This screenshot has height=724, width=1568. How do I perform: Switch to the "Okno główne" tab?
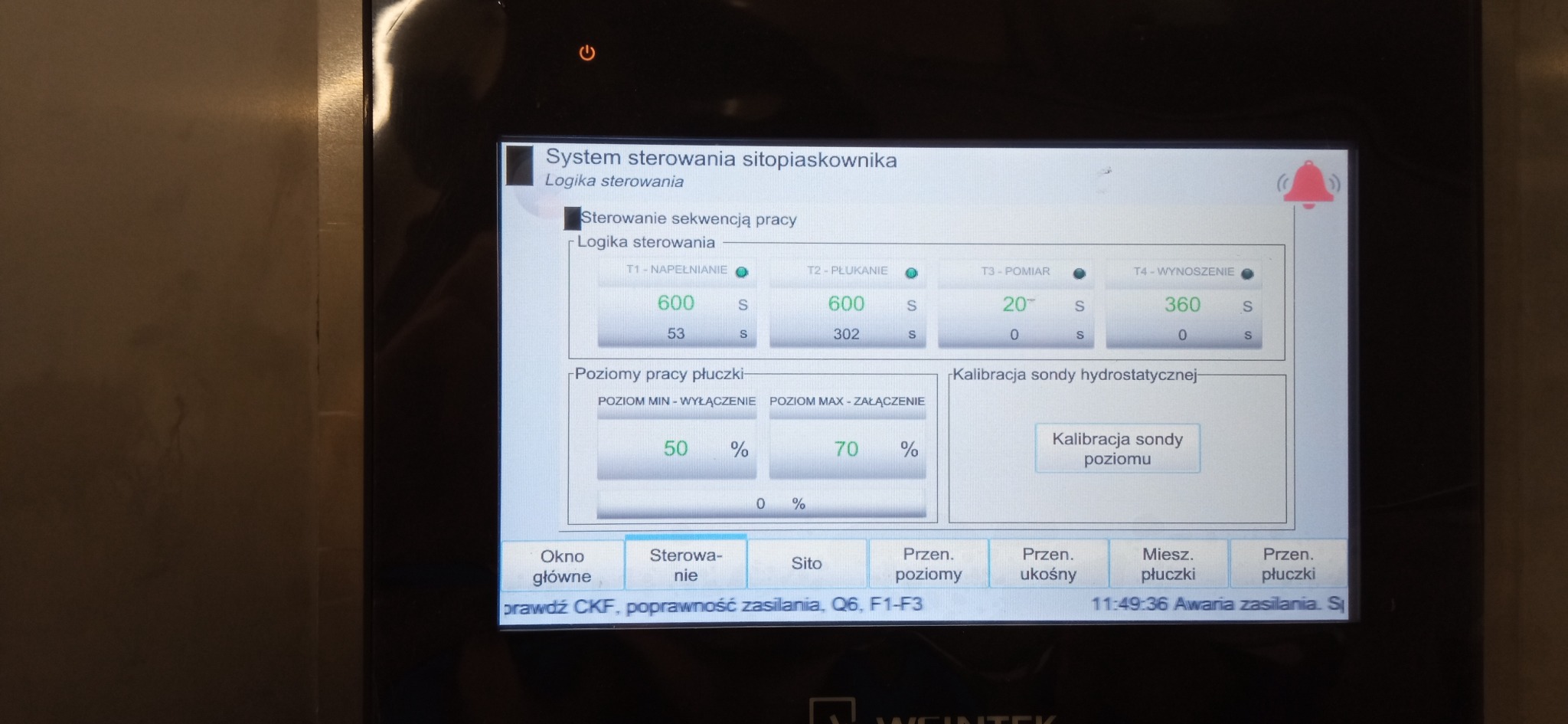click(x=563, y=563)
